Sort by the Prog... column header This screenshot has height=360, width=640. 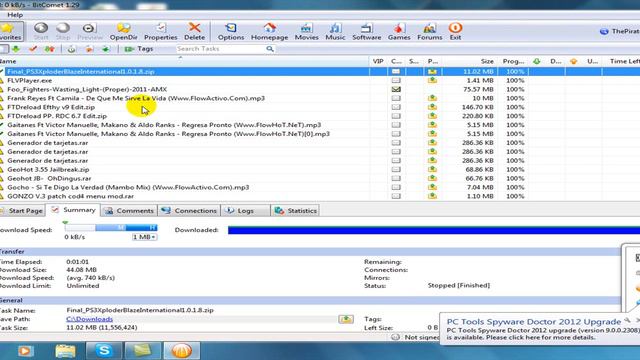(513, 61)
